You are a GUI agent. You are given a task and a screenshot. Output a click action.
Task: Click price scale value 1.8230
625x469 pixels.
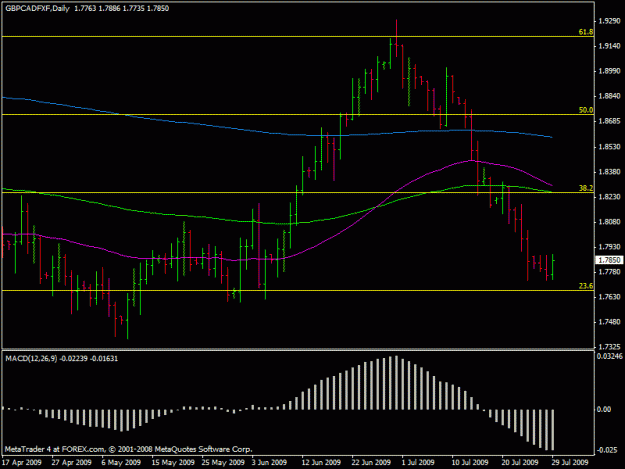tap(610, 197)
